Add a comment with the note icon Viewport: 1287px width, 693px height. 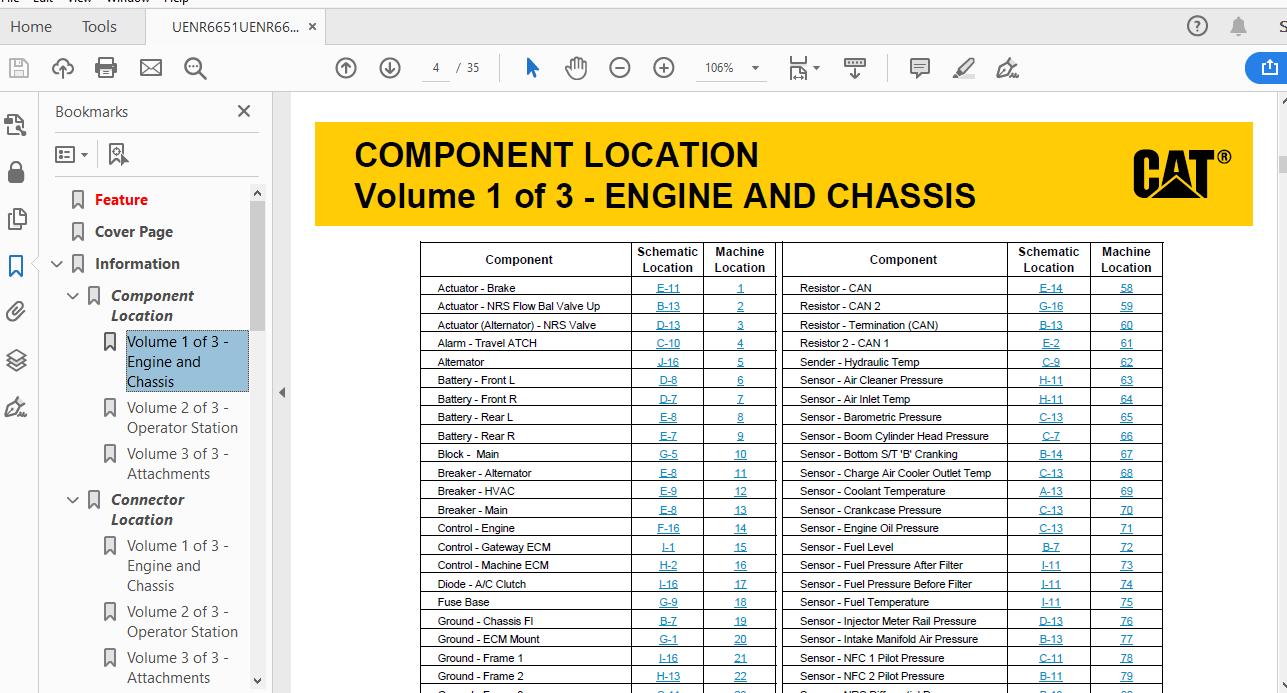click(x=920, y=68)
